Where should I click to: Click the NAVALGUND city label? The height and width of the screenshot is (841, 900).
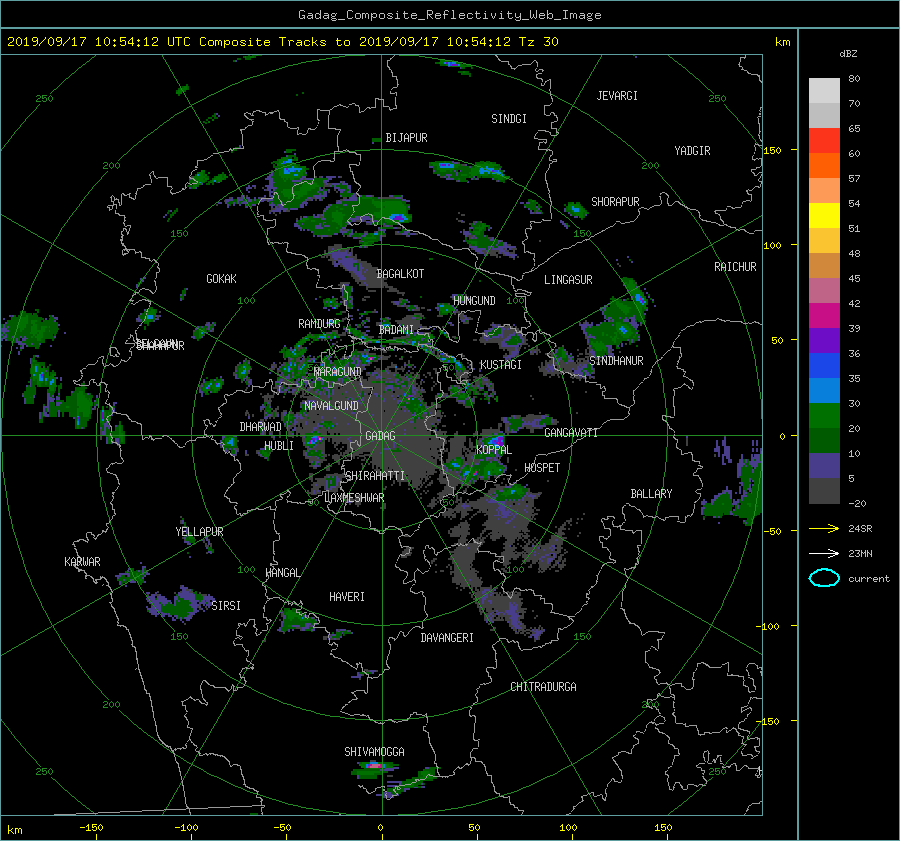click(331, 406)
